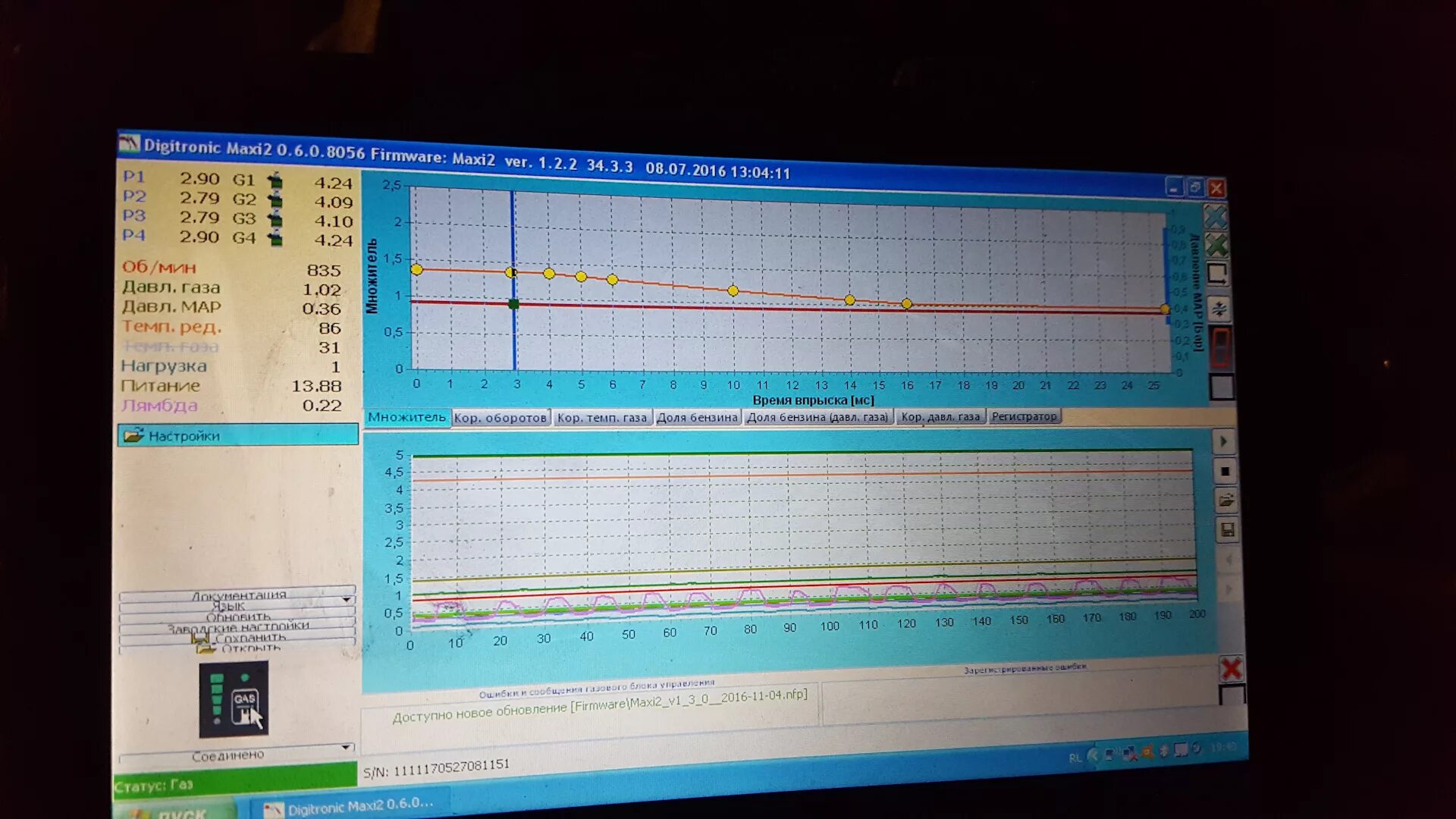Click the compress arrows icon beside the multiplier chart

1219,308
